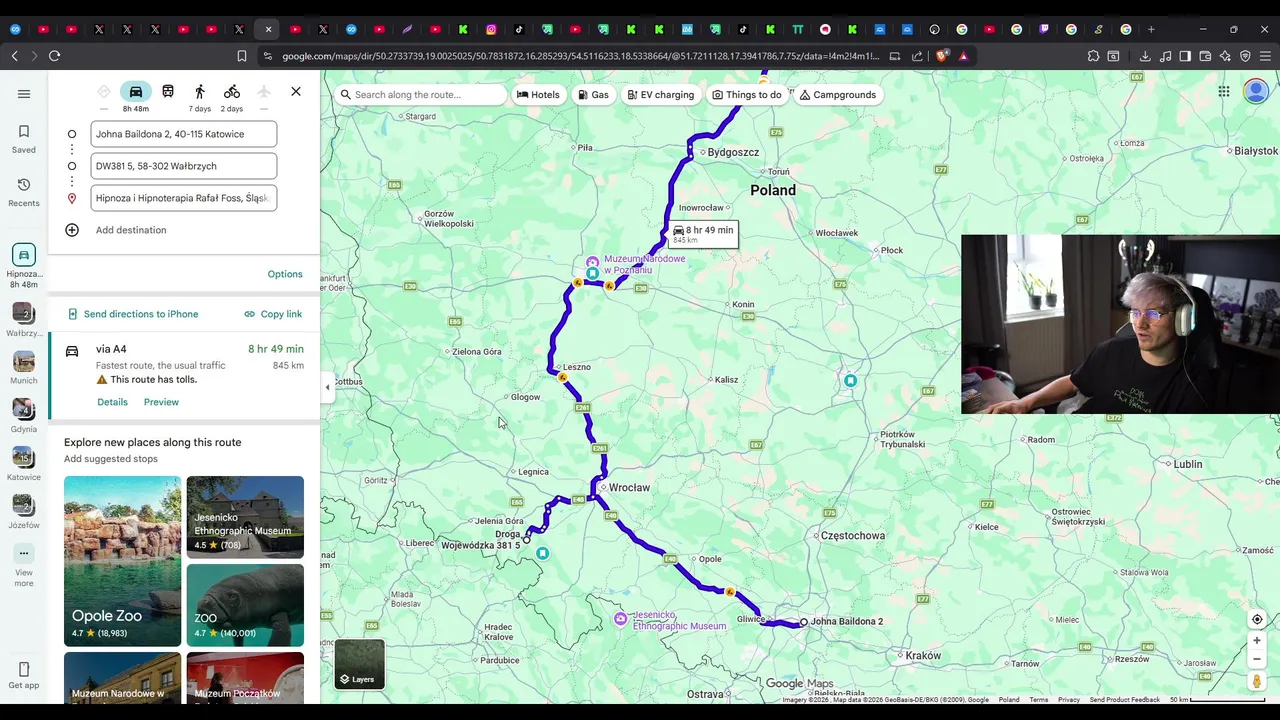
Task: Select Walking travel mode, 7 days
Action: pos(200,97)
